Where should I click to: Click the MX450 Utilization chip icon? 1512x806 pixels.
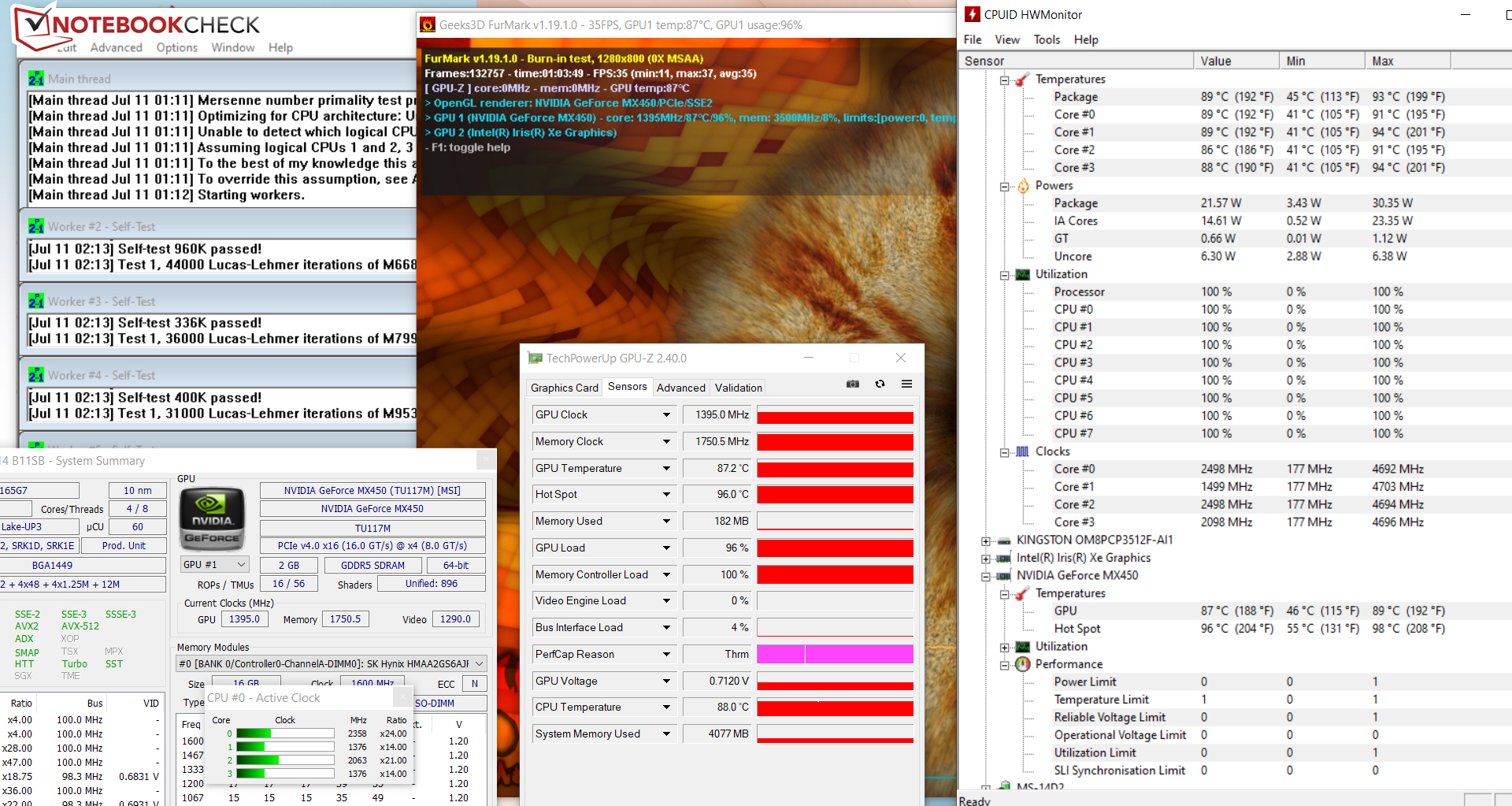1023,647
